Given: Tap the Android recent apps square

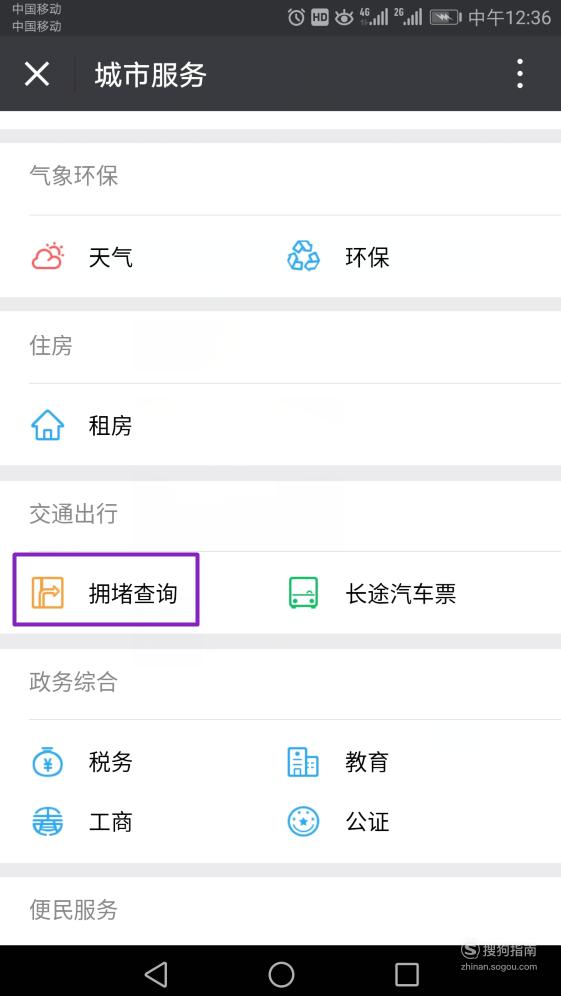Looking at the screenshot, I should [x=407, y=973].
